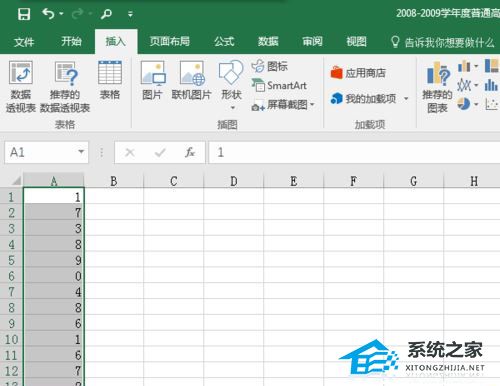Open print preview magnifier icon
Image resolution: width=500 pixels, height=386 pixels.
[x=106, y=14]
